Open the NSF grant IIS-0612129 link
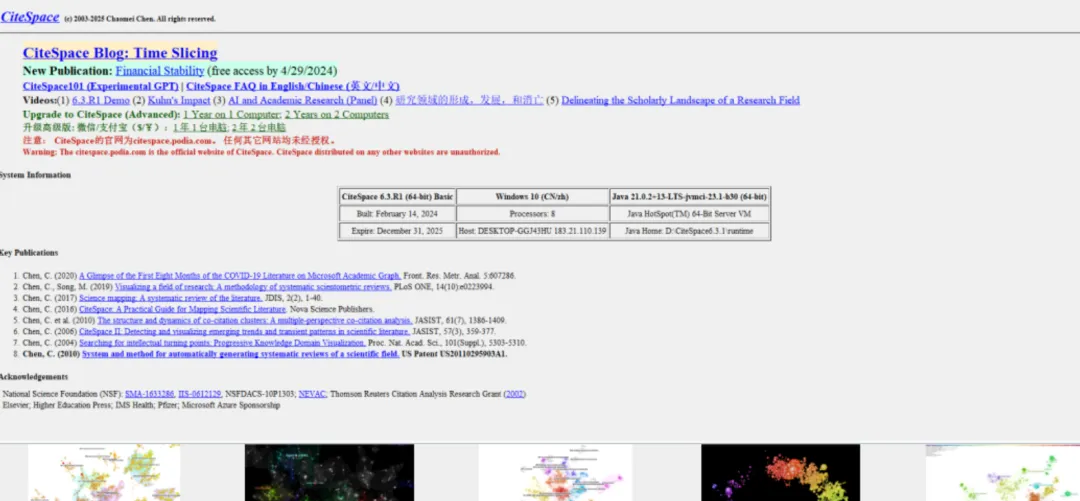The width and height of the screenshot is (1080, 501). (x=200, y=394)
